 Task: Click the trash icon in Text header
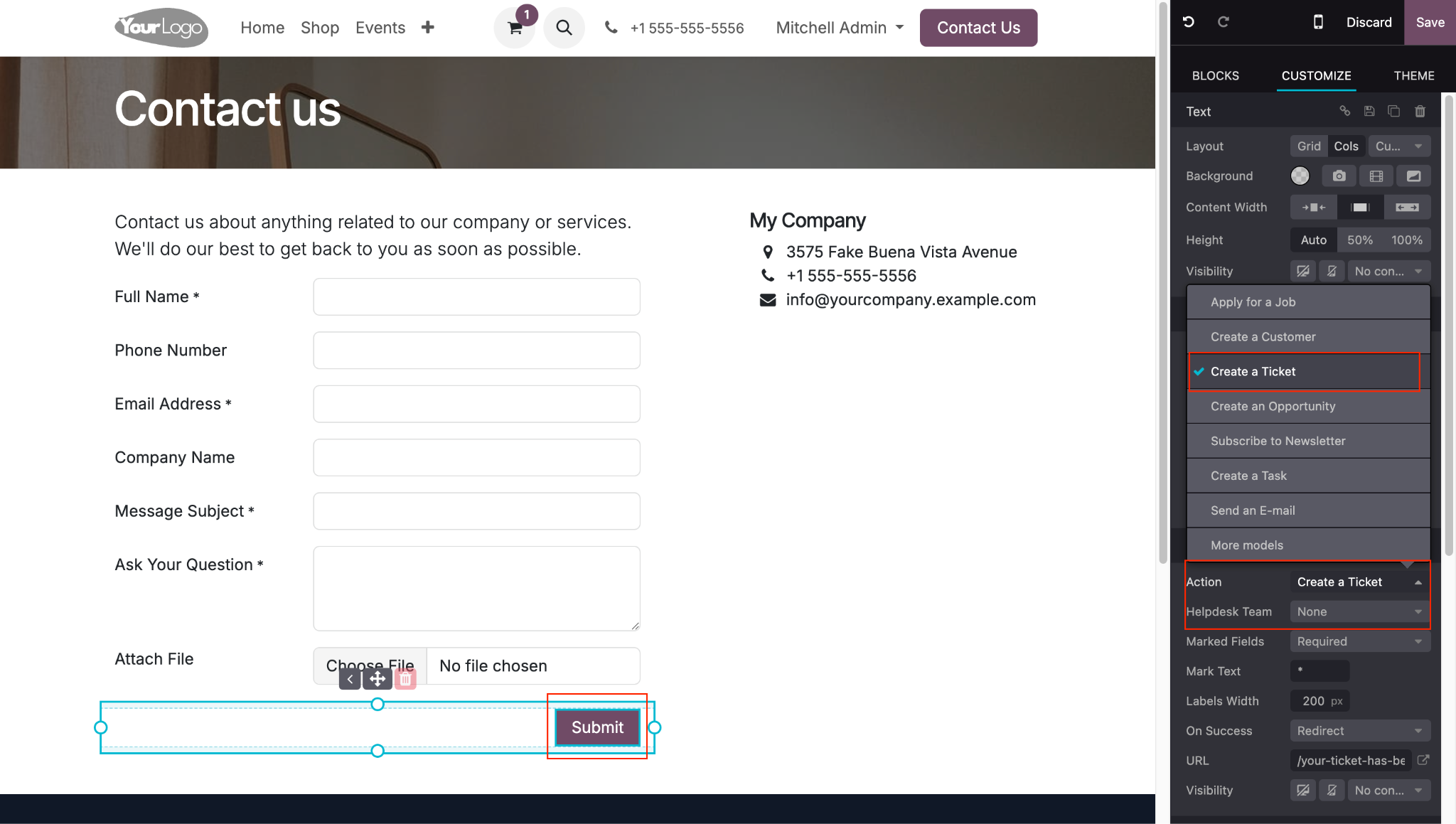(x=1420, y=112)
